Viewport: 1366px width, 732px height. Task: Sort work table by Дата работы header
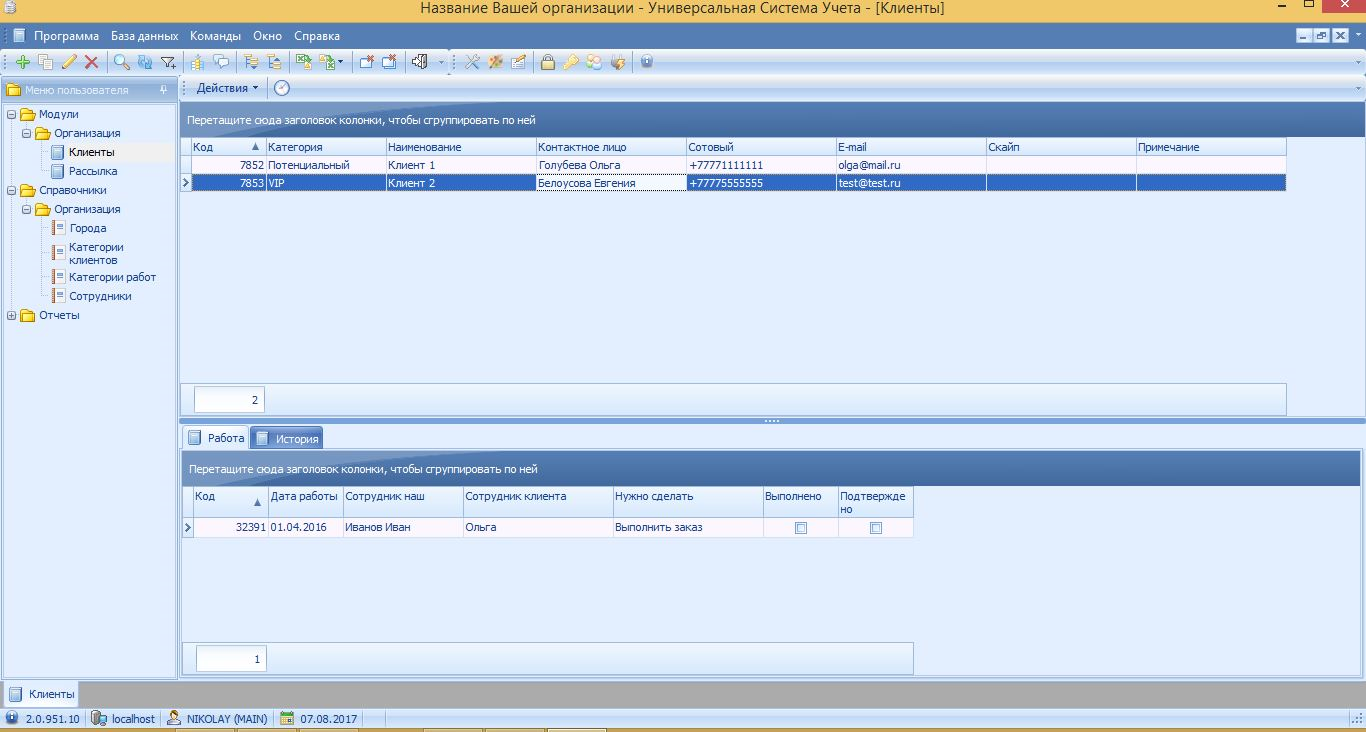(x=305, y=502)
